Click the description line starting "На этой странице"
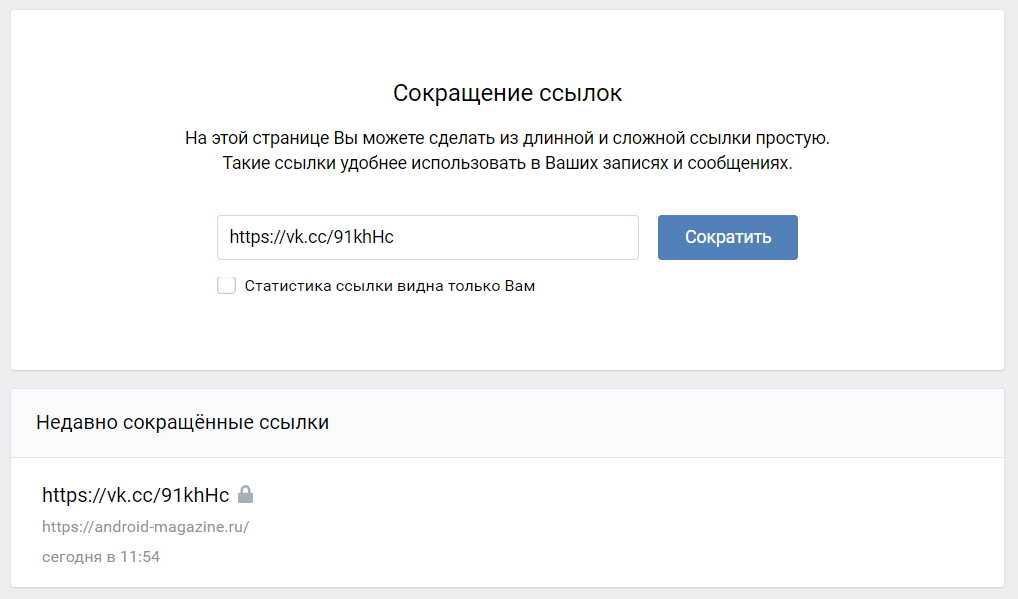Viewport: 1018px width, 599px height. (x=507, y=138)
